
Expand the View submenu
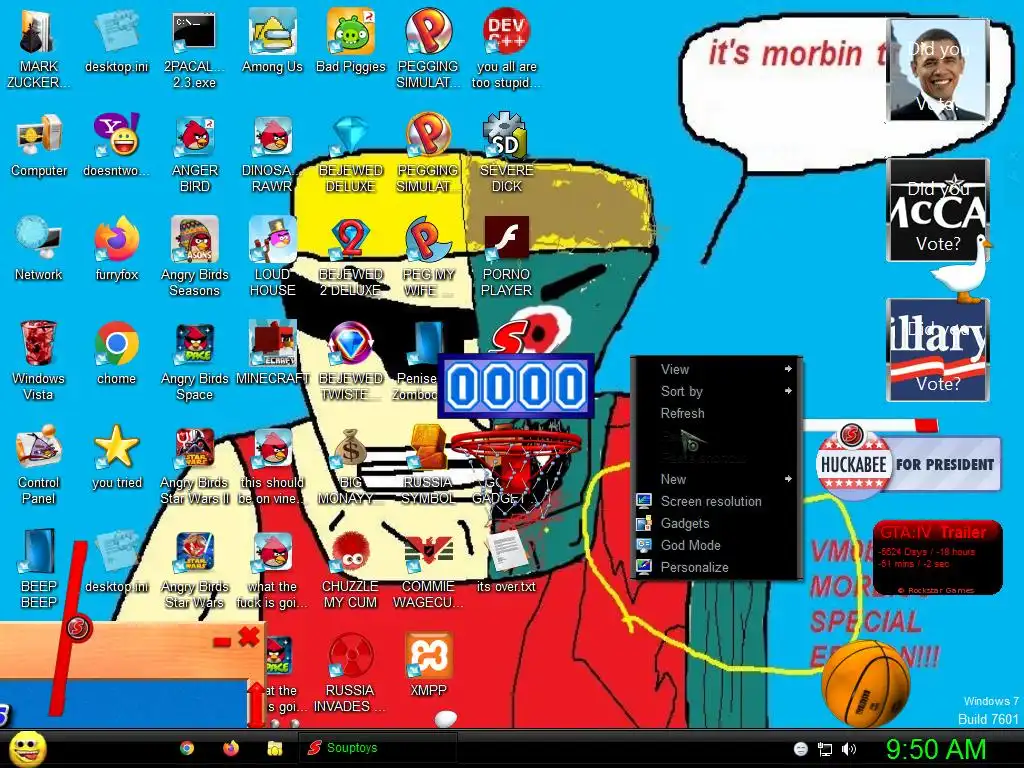(x=716, y=369)
